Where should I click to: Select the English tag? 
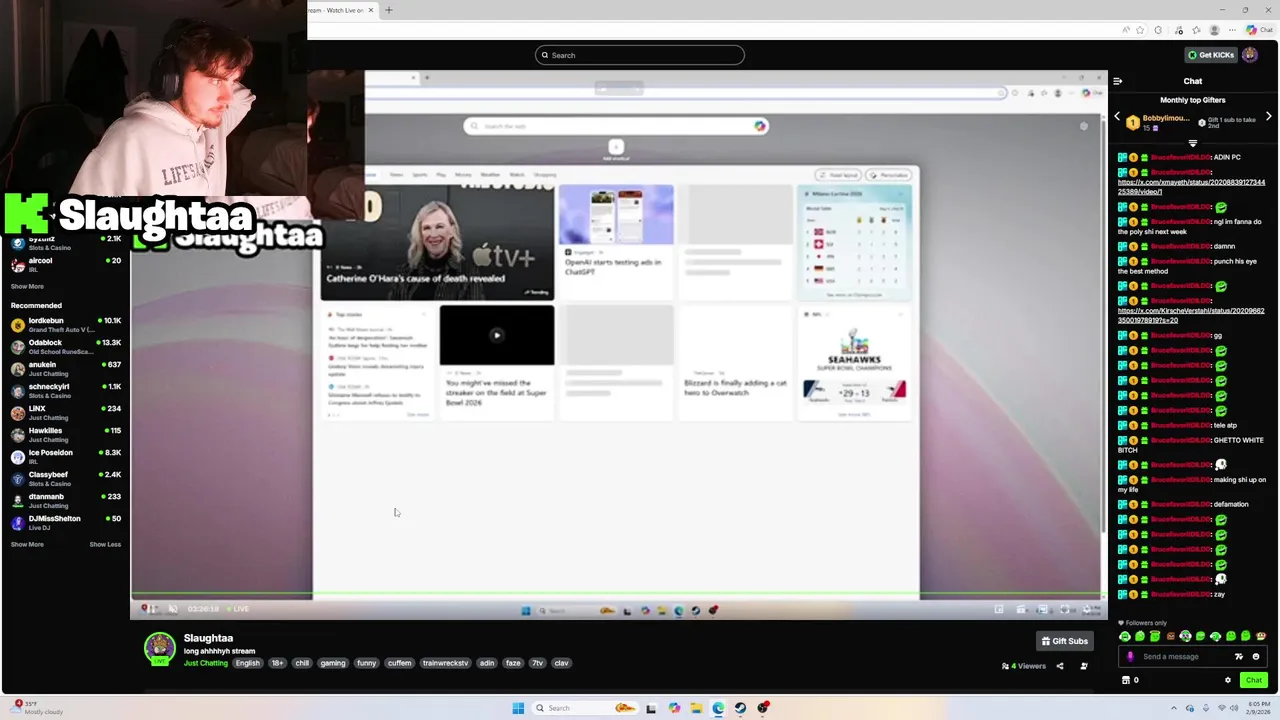(x=248, y=663)
